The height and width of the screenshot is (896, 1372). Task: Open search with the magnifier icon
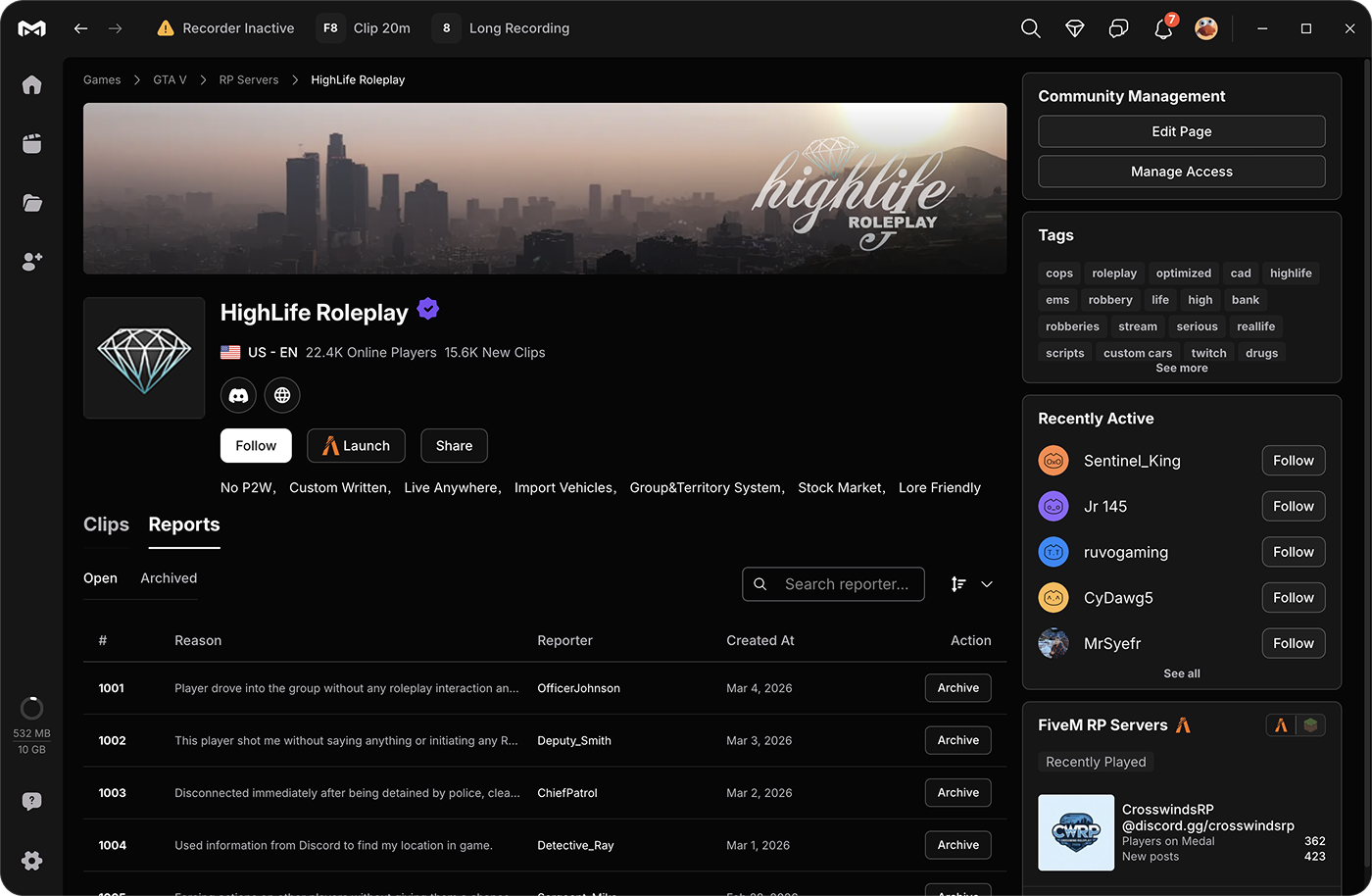pyautogui.click(x=1030, y=28)
